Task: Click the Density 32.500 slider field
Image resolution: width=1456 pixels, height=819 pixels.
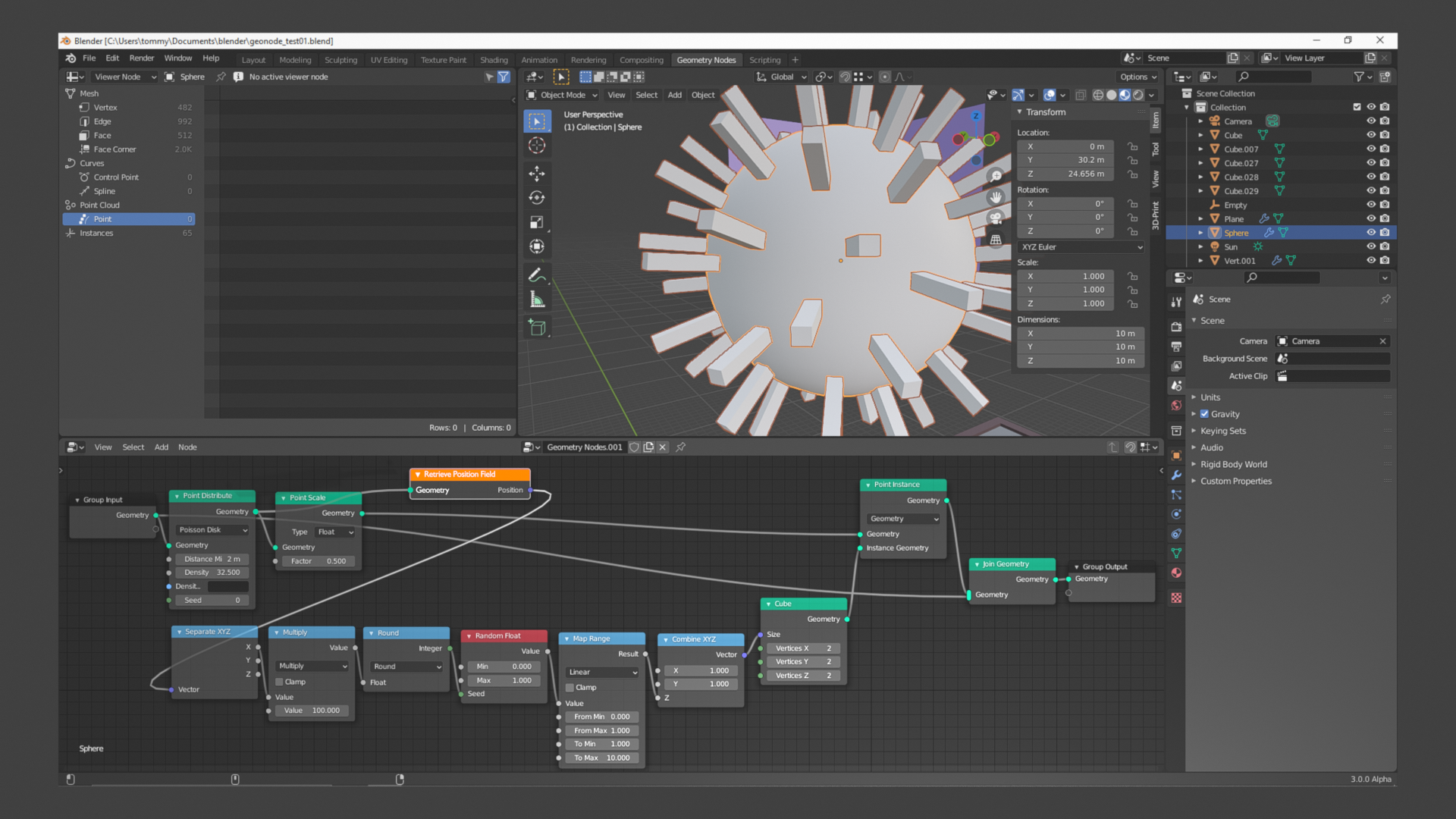Action: point(212,573)
